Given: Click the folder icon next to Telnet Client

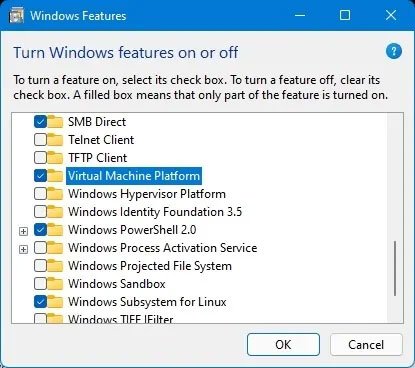Looking at the screenshot, I should (x=55, y=140).
